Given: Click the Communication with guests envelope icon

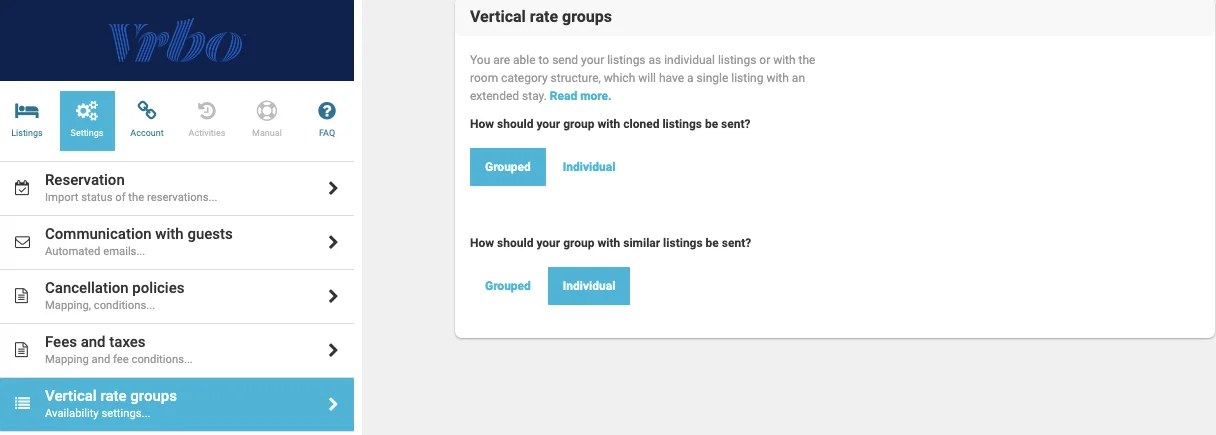Looking at the screenshot, I should tap(22, 242).
